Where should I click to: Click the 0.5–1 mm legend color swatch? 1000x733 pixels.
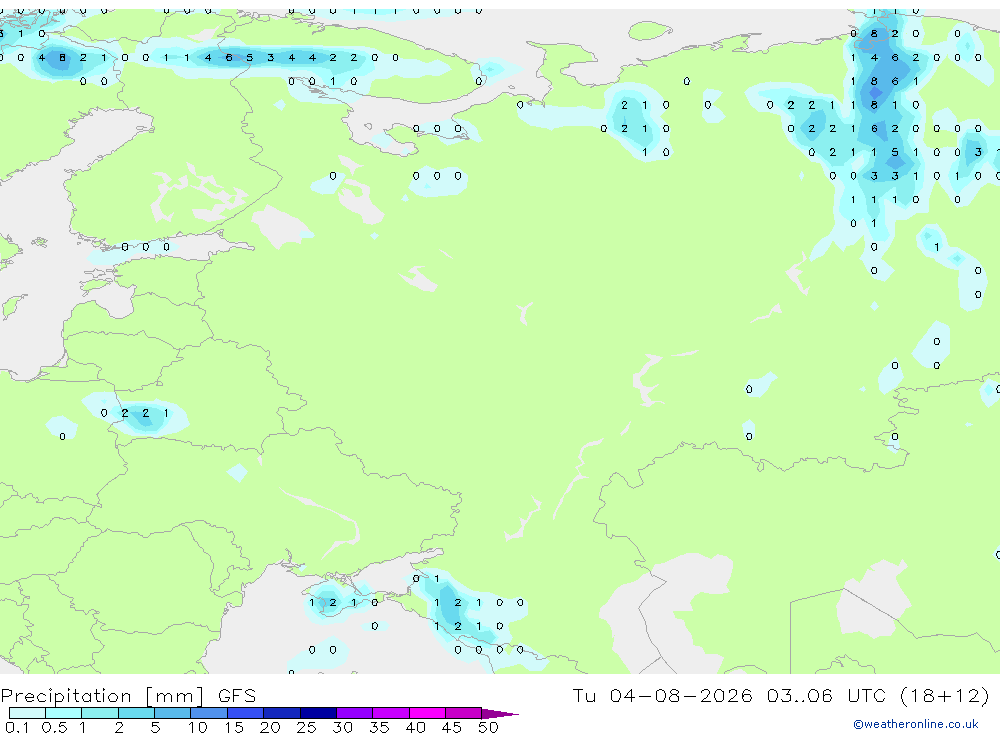coord(63,713)
